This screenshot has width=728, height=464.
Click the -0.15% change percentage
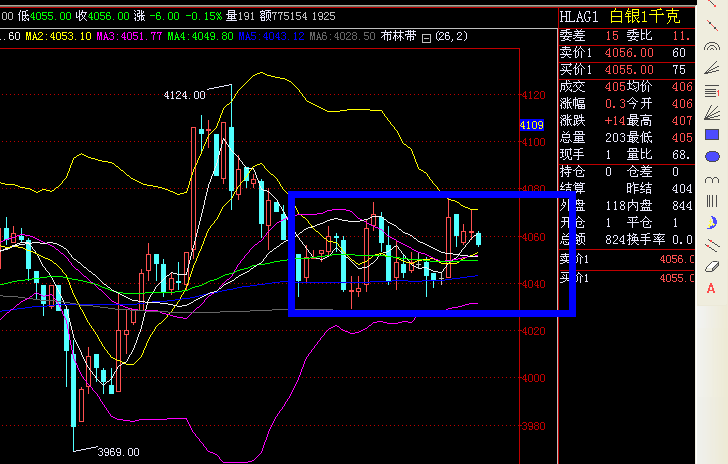(x=204, y=16)
